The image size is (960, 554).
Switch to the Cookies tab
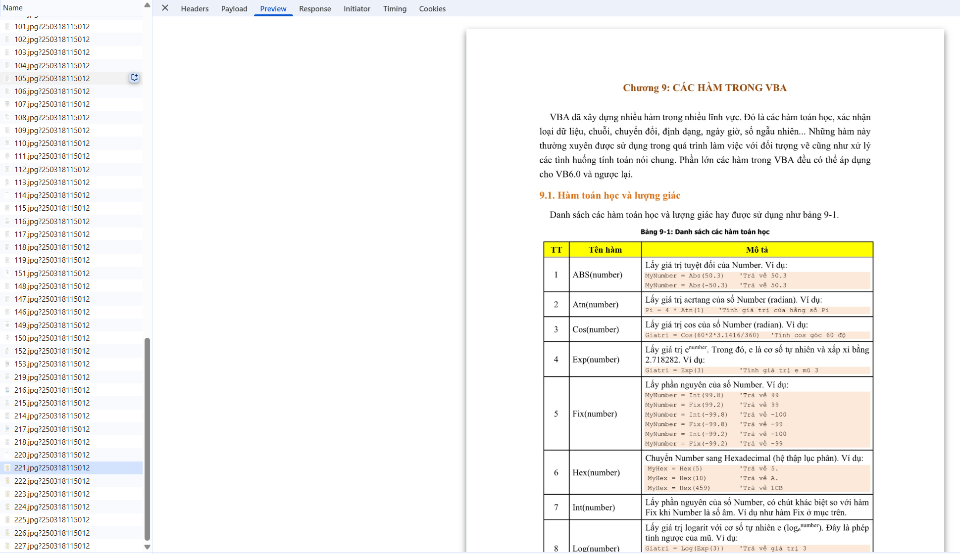click(x=432, y=8)
